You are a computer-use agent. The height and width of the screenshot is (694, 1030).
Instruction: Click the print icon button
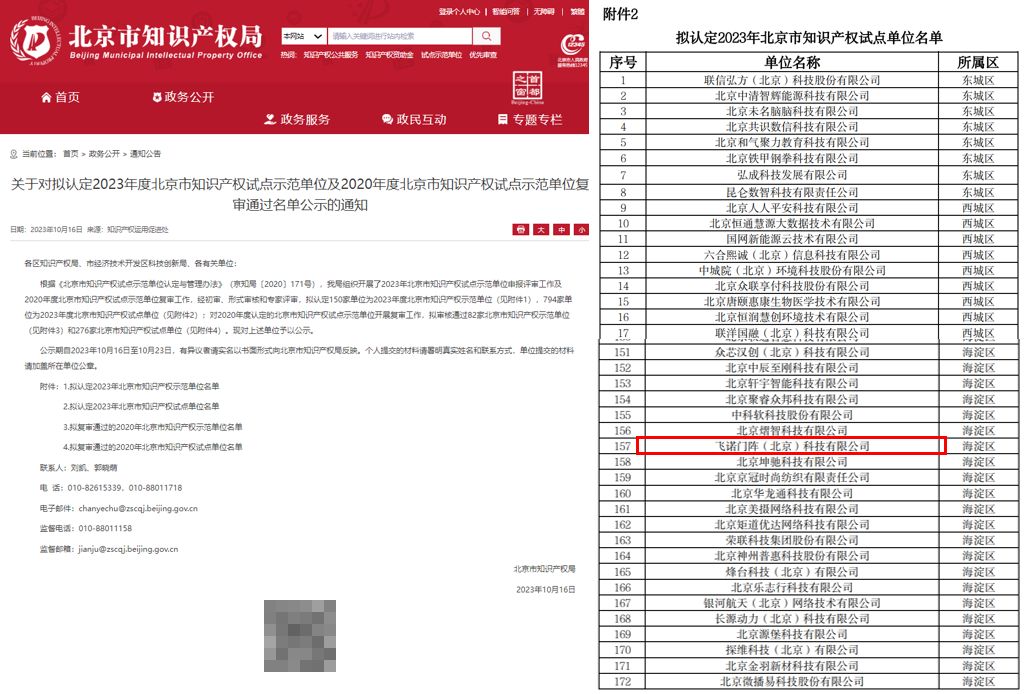tap(520, 229)
